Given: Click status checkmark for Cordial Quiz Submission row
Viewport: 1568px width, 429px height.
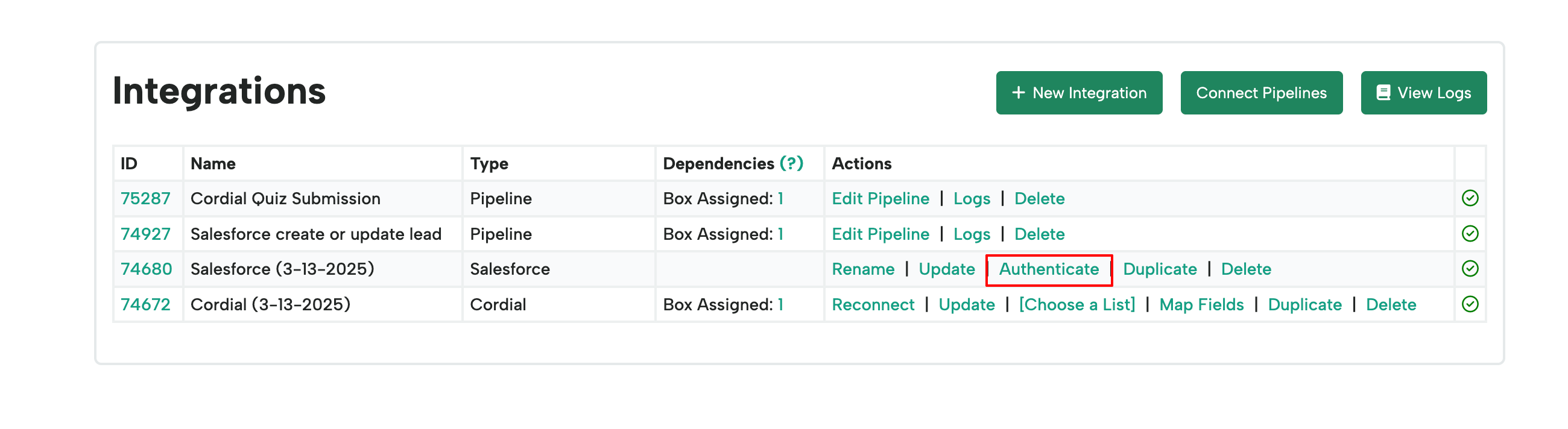Looking at the screenshot, I should [x=1469, y=198].
